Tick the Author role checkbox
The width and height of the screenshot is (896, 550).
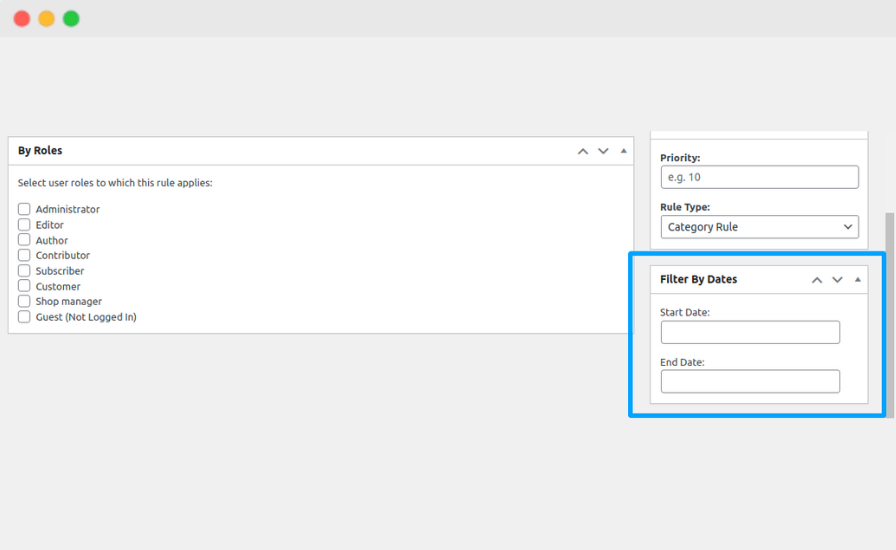click(25, 240)
